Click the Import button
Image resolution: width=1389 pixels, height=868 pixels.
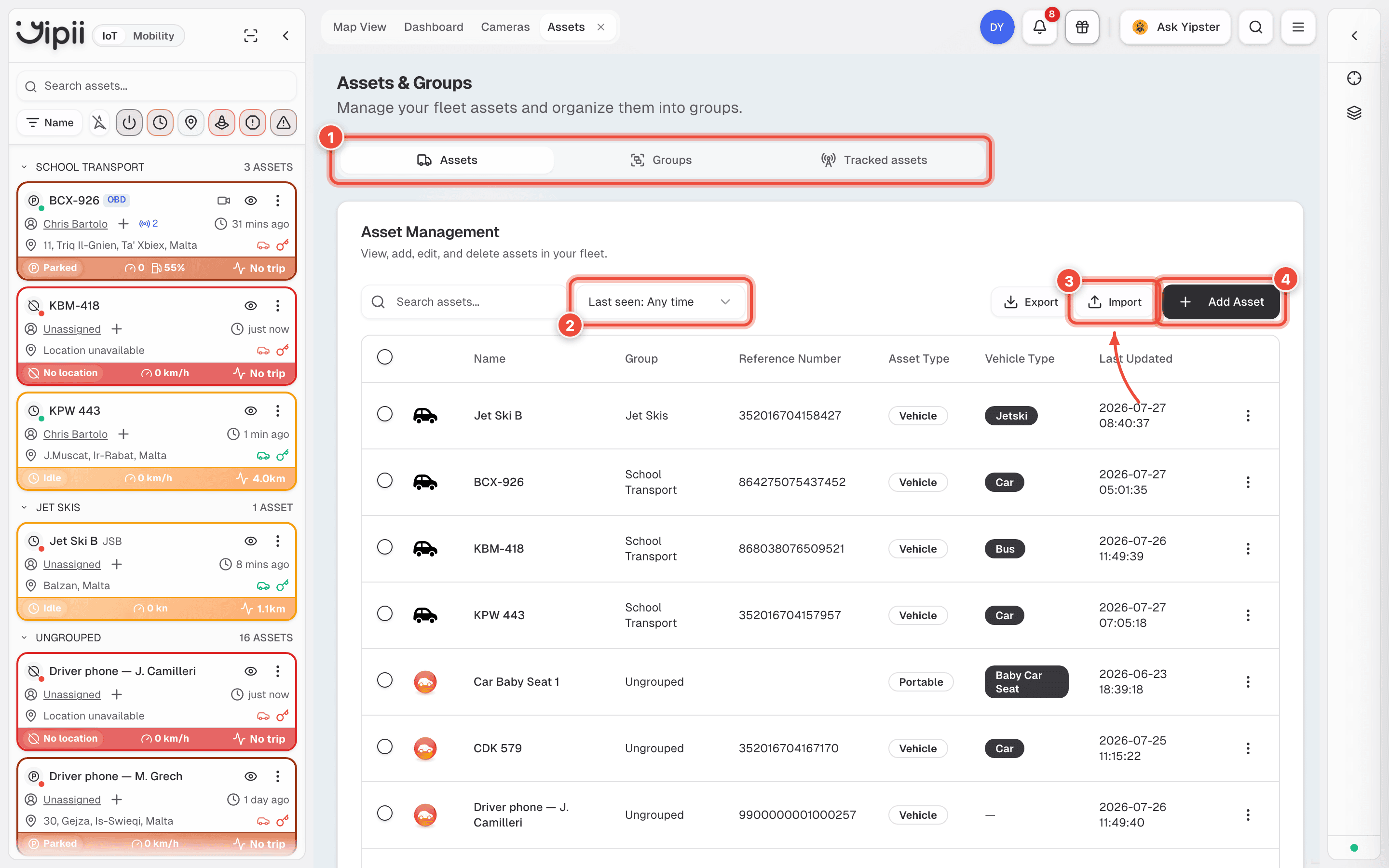(1114, 302)
